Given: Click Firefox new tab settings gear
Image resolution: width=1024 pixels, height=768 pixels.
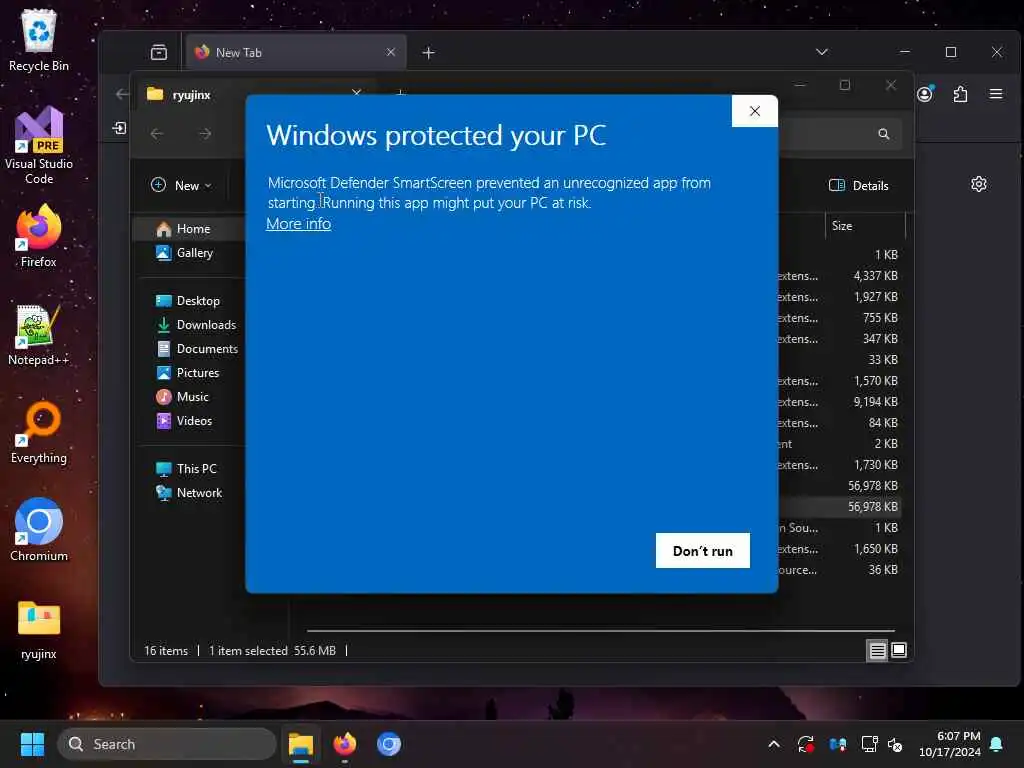Looking at the screenshot, I should [978, 184].
